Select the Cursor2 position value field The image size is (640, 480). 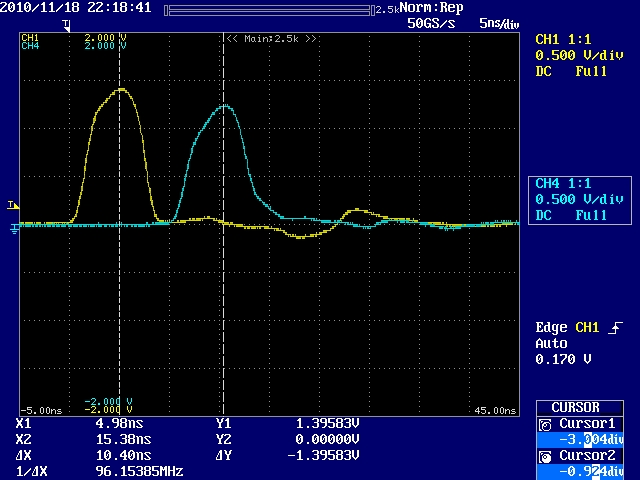coord(593,469)
